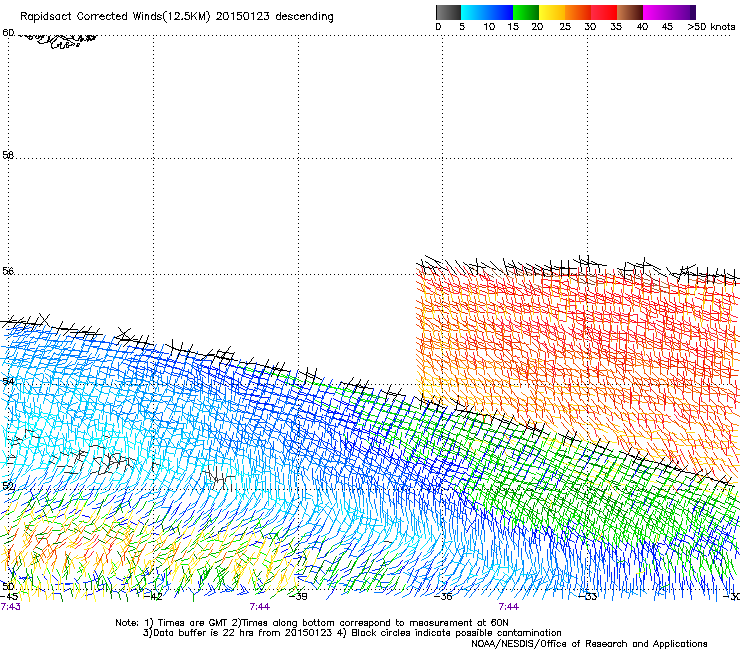Click the dark blue 10-15 knots legend swatch

point(500,12)
